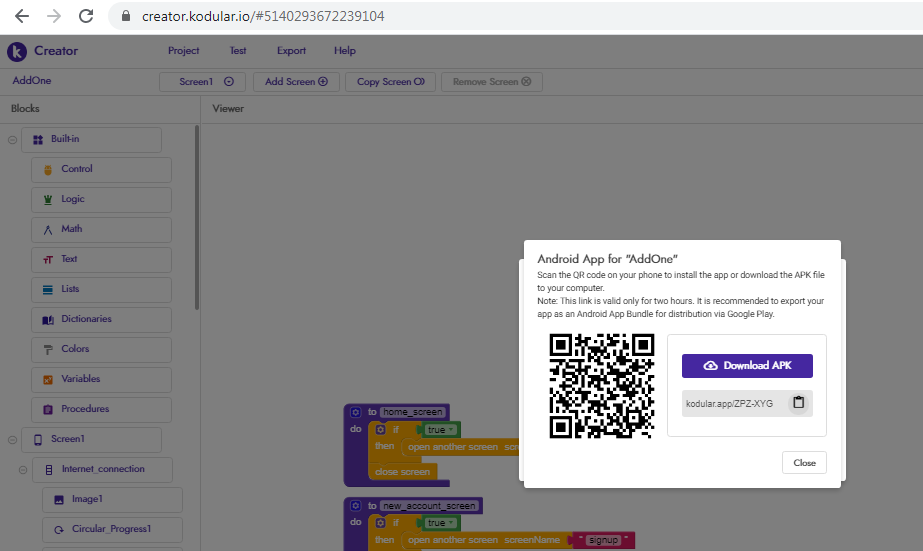Click the Kodular Creator logo icon

coord(17,52)
